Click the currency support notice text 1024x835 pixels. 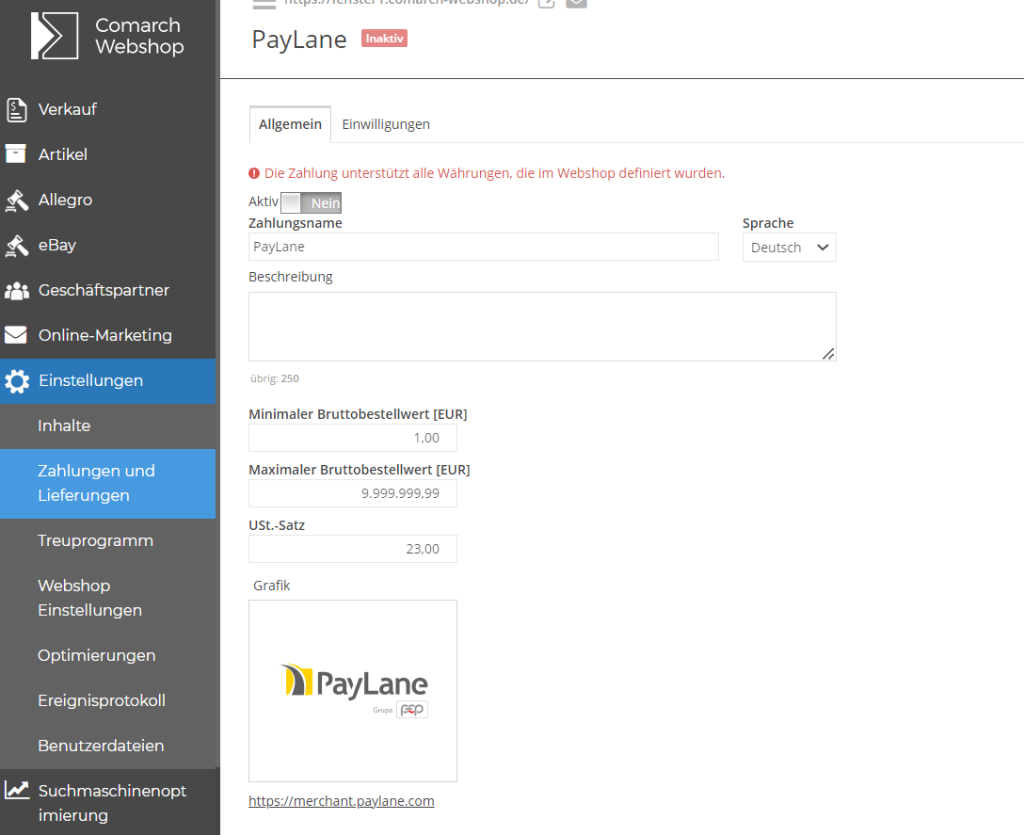(494, 173)
